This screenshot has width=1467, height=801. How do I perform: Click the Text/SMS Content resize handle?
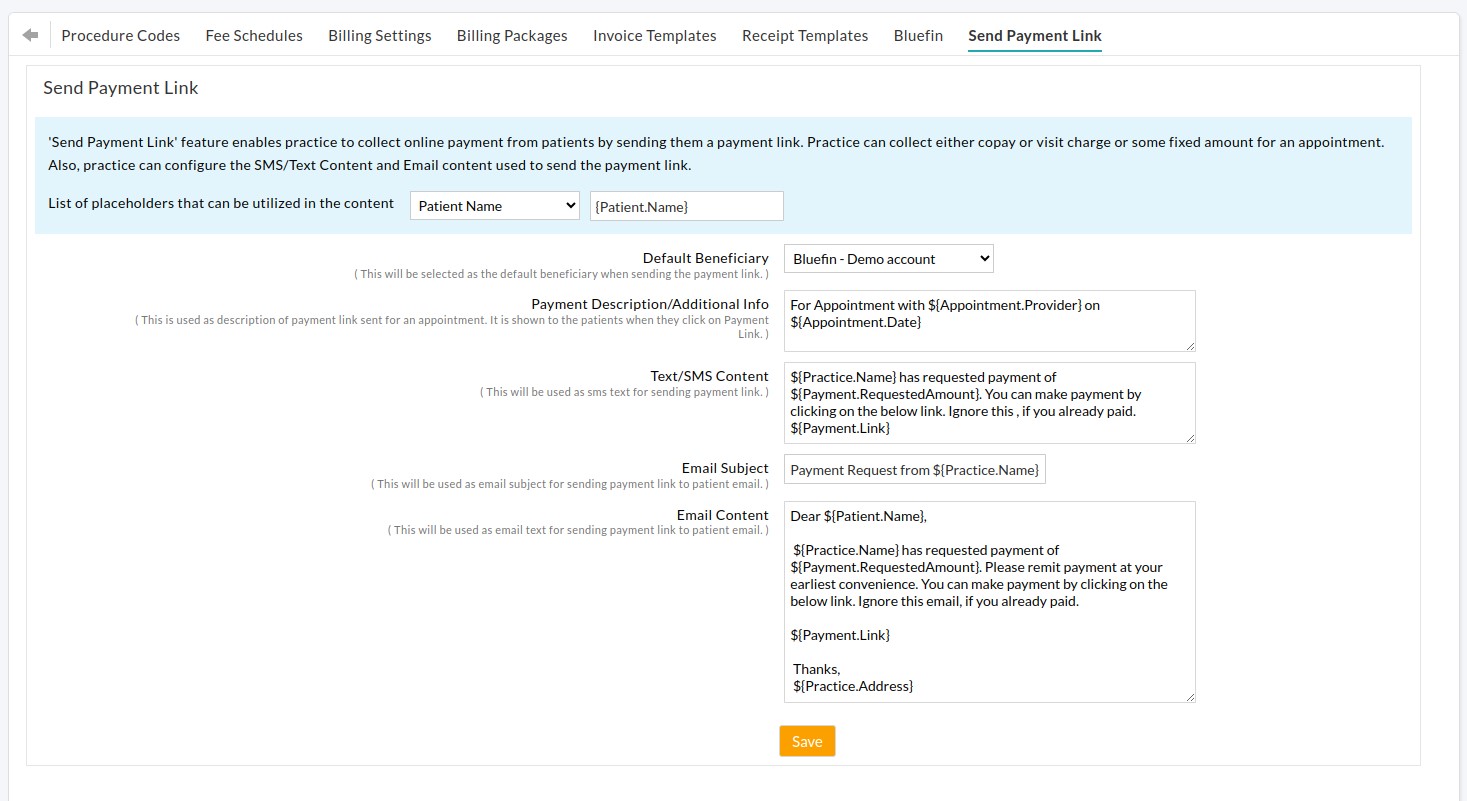click(x=1189, y=437)
